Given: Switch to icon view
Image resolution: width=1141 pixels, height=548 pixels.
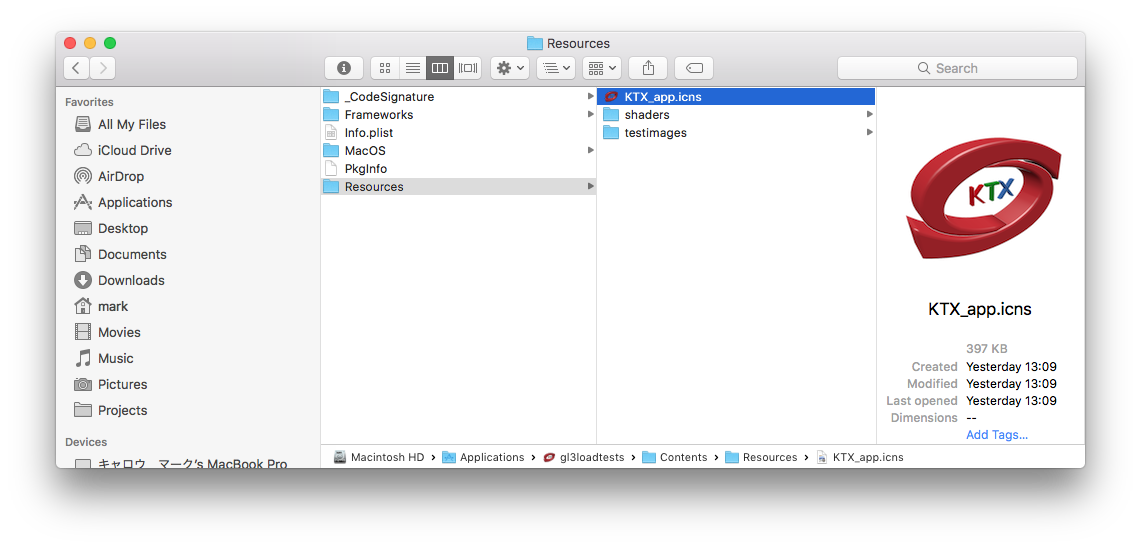Looking at the screenshot, I should coord(385,68).
